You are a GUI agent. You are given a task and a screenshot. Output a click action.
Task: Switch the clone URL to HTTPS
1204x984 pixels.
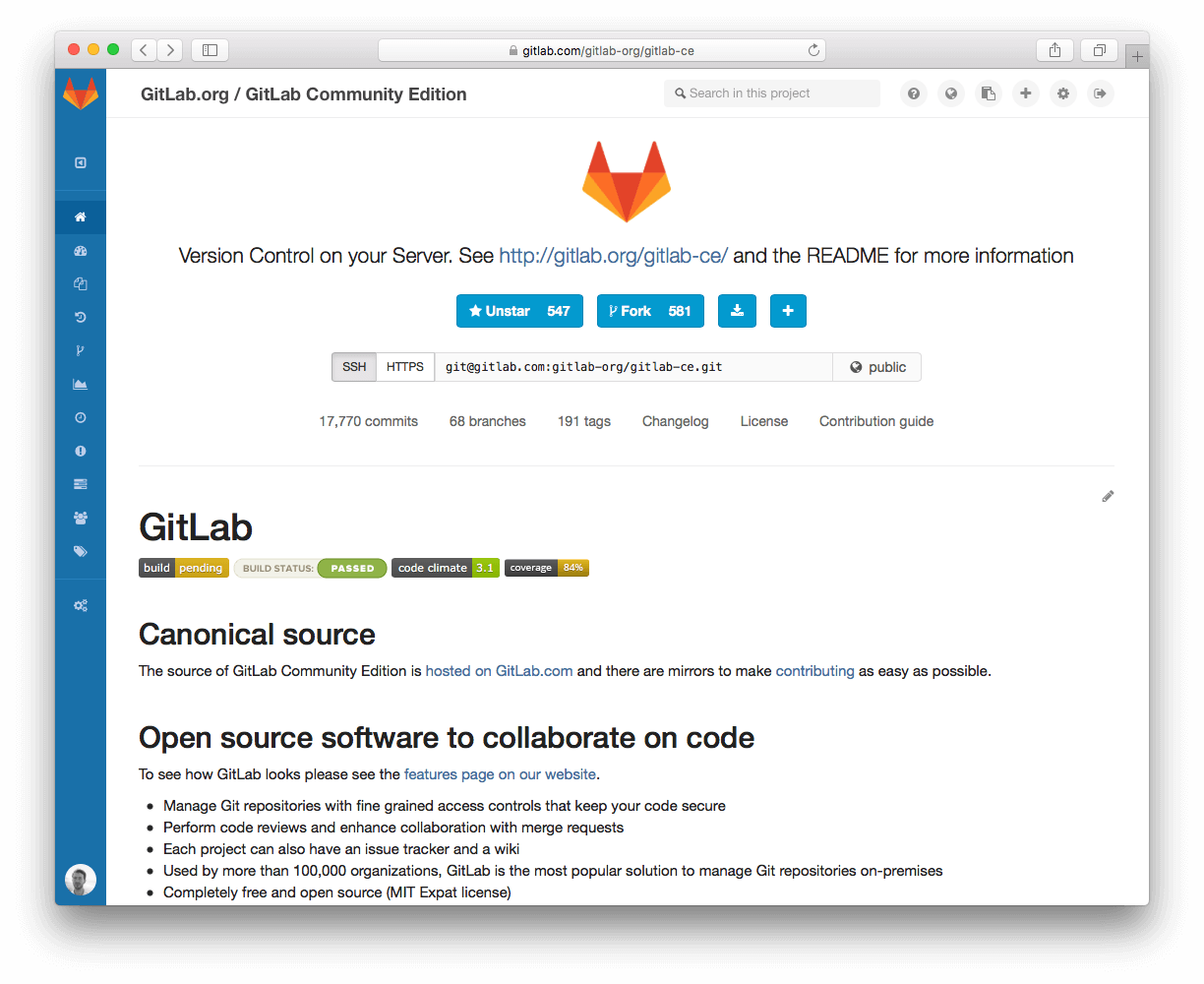pyautogui.click(x=405, y=367)
